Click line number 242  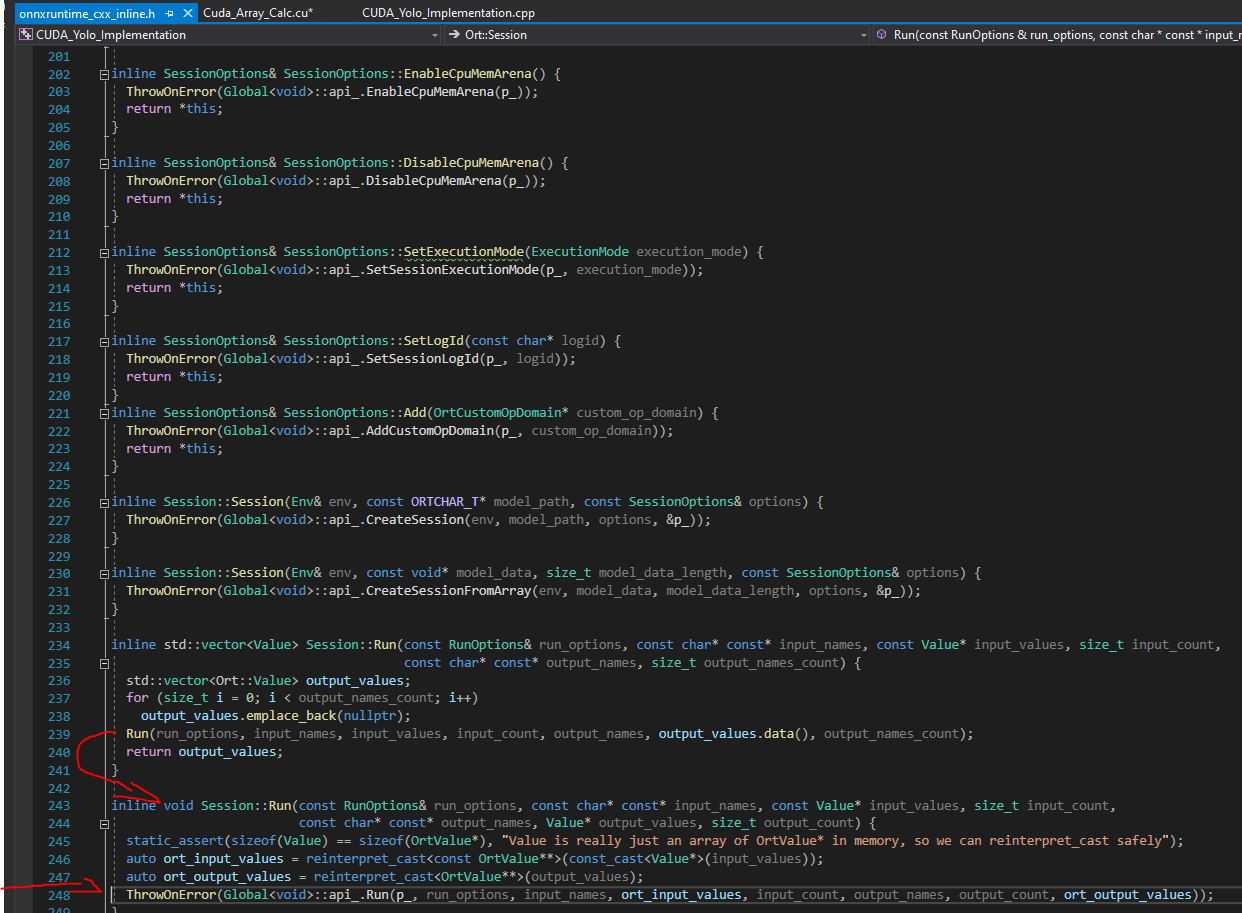tap(59, 787)
